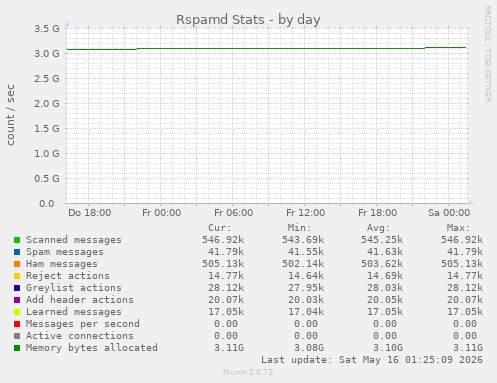Image resolution: width=497 pixels, height=383 pixels.
Task: Click the Scanned messages average value 545.25k
Action: [382, 240]
